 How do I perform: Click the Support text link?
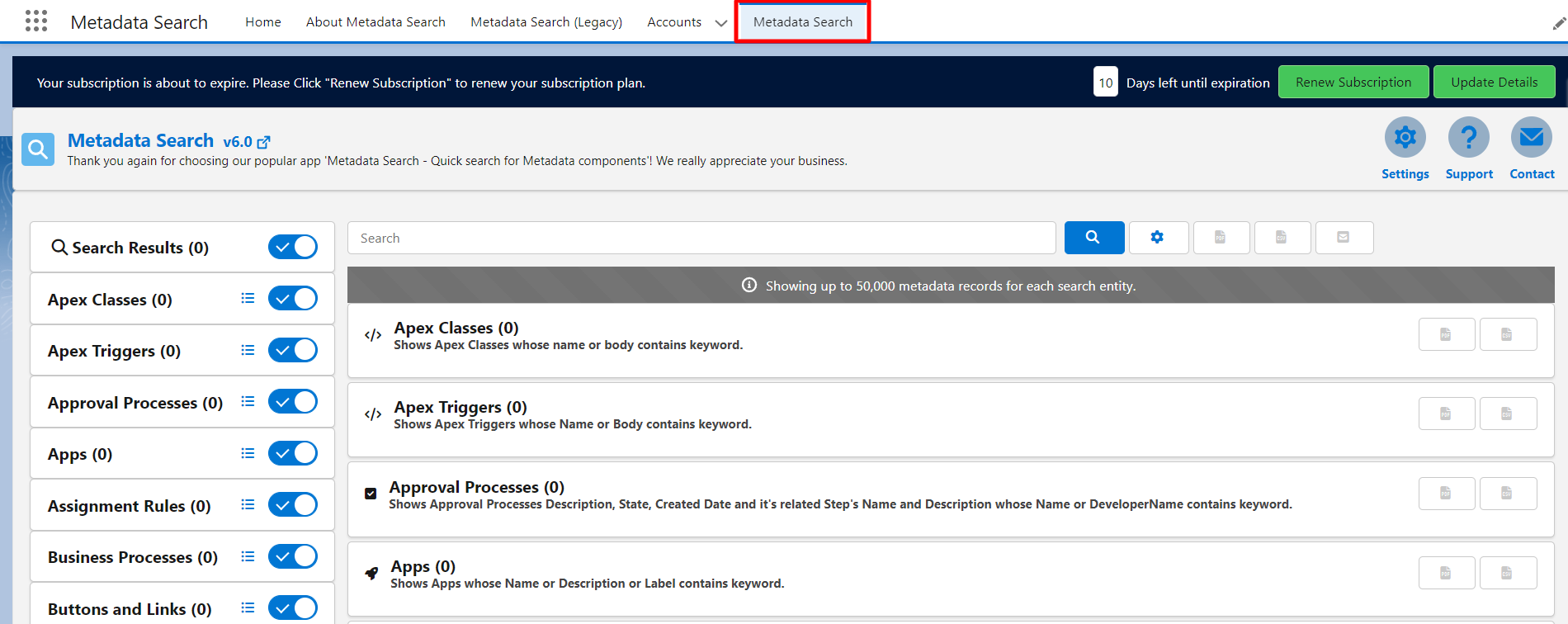[1469, 174]
